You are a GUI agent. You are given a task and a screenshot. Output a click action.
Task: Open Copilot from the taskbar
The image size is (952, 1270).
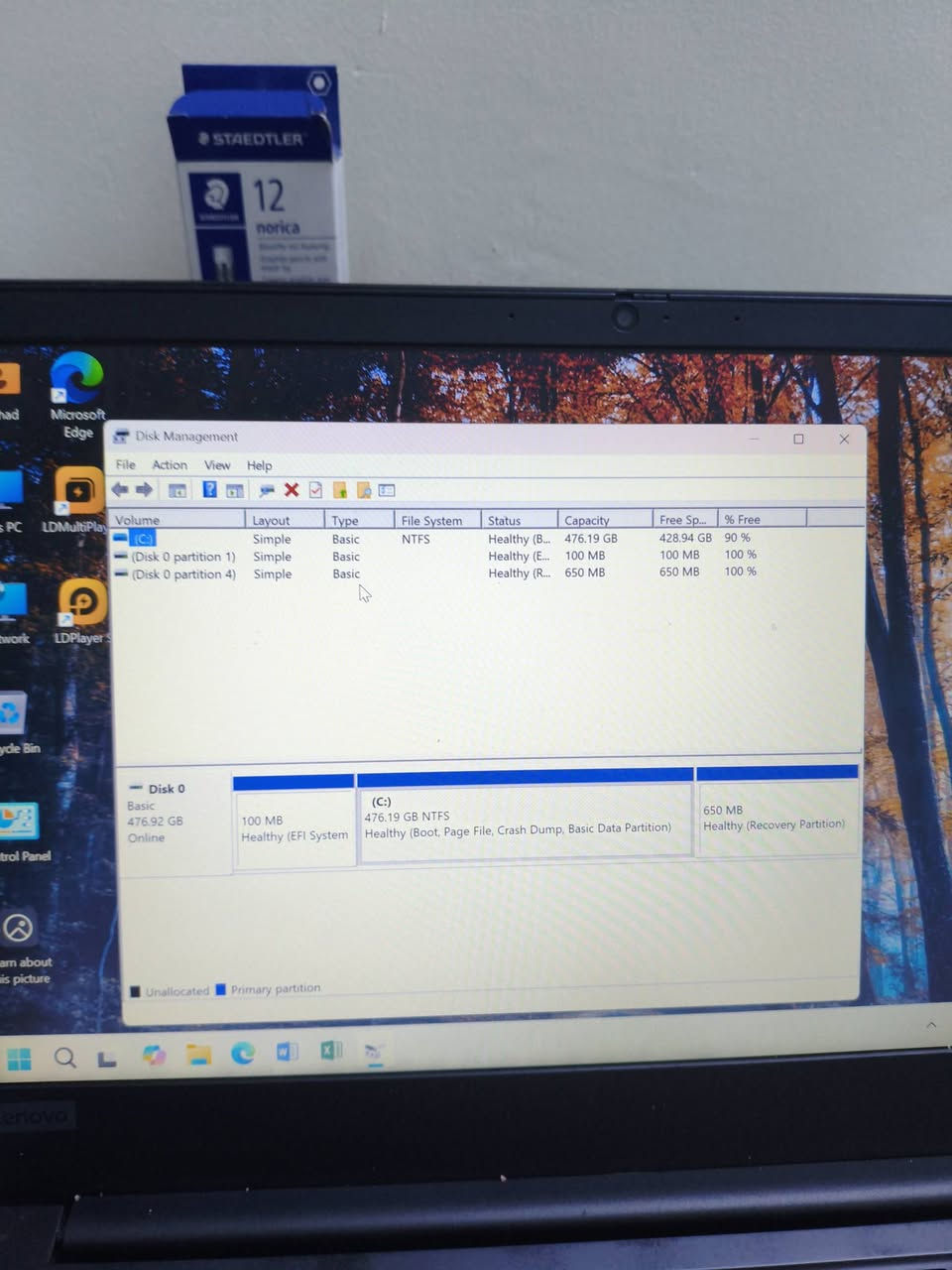pyautogui.click(x=154, y=1055)
